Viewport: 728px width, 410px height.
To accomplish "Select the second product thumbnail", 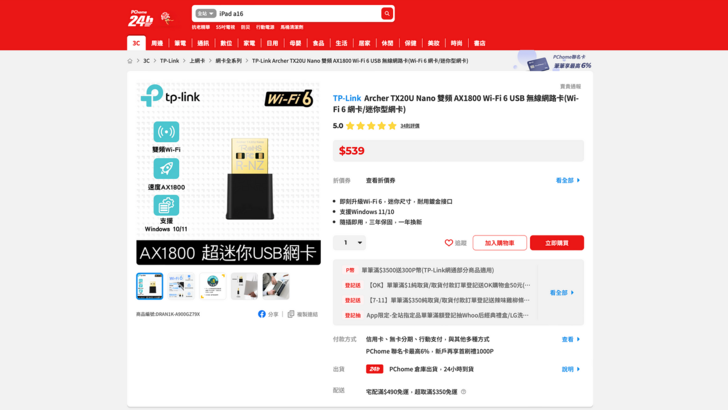I will point(181,286).
